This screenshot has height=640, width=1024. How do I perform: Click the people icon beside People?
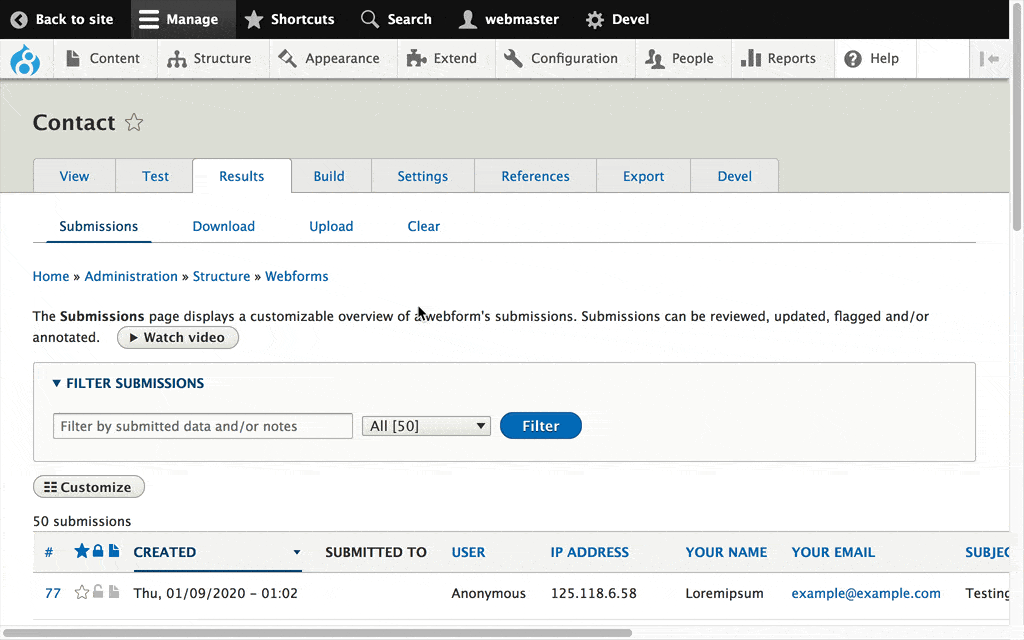click(x=654, y=59)
